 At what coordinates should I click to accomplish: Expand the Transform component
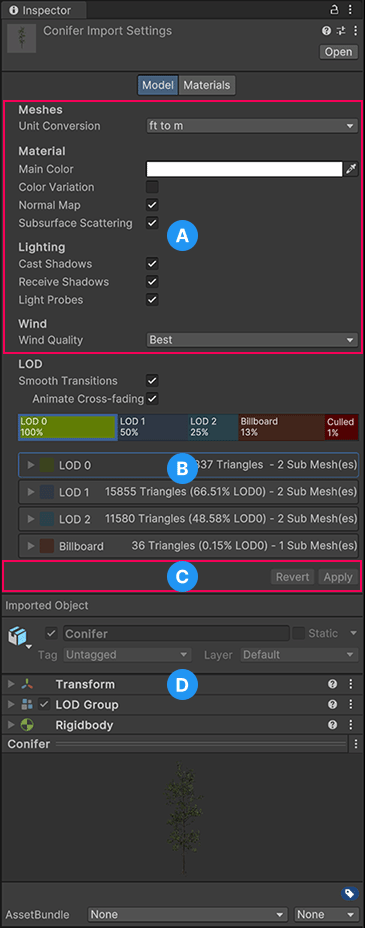pyautogui.click(x=11, y=684)
